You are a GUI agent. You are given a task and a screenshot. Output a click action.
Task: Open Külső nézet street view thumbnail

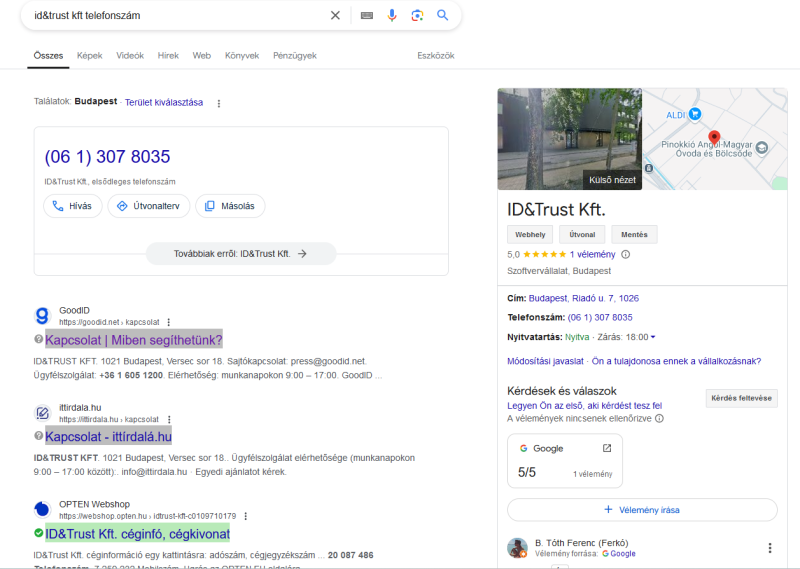[570, 139]
